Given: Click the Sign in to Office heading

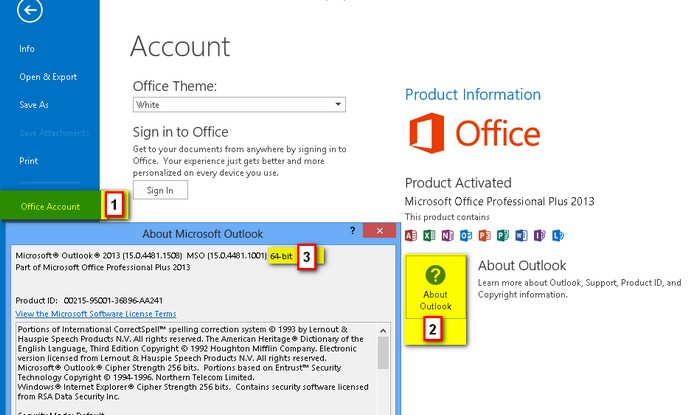Looking at the screenshot, I should pyautogui.click(x=180, y=132).
